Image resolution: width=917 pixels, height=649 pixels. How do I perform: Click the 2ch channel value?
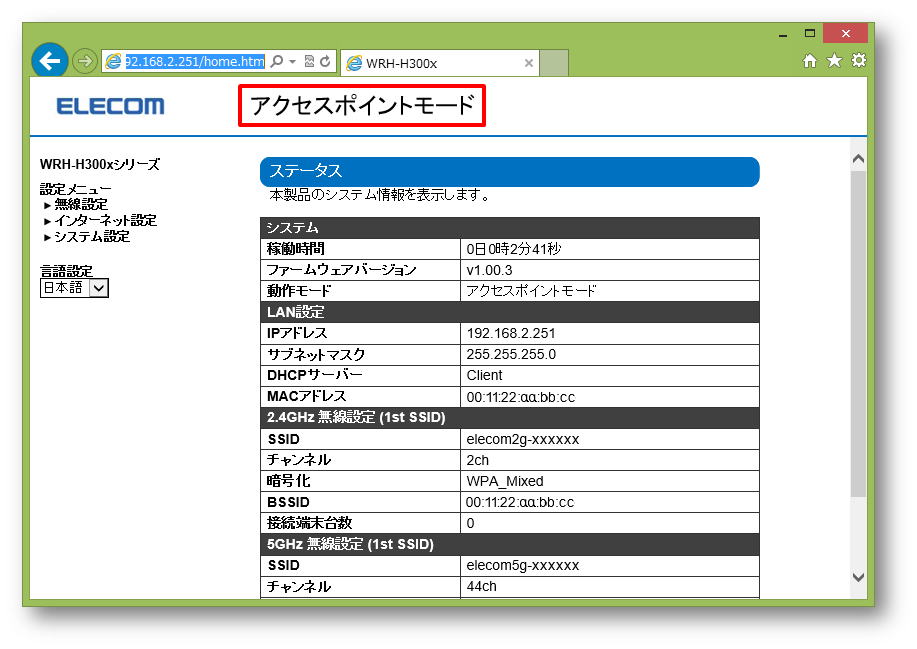pos(477,460)
